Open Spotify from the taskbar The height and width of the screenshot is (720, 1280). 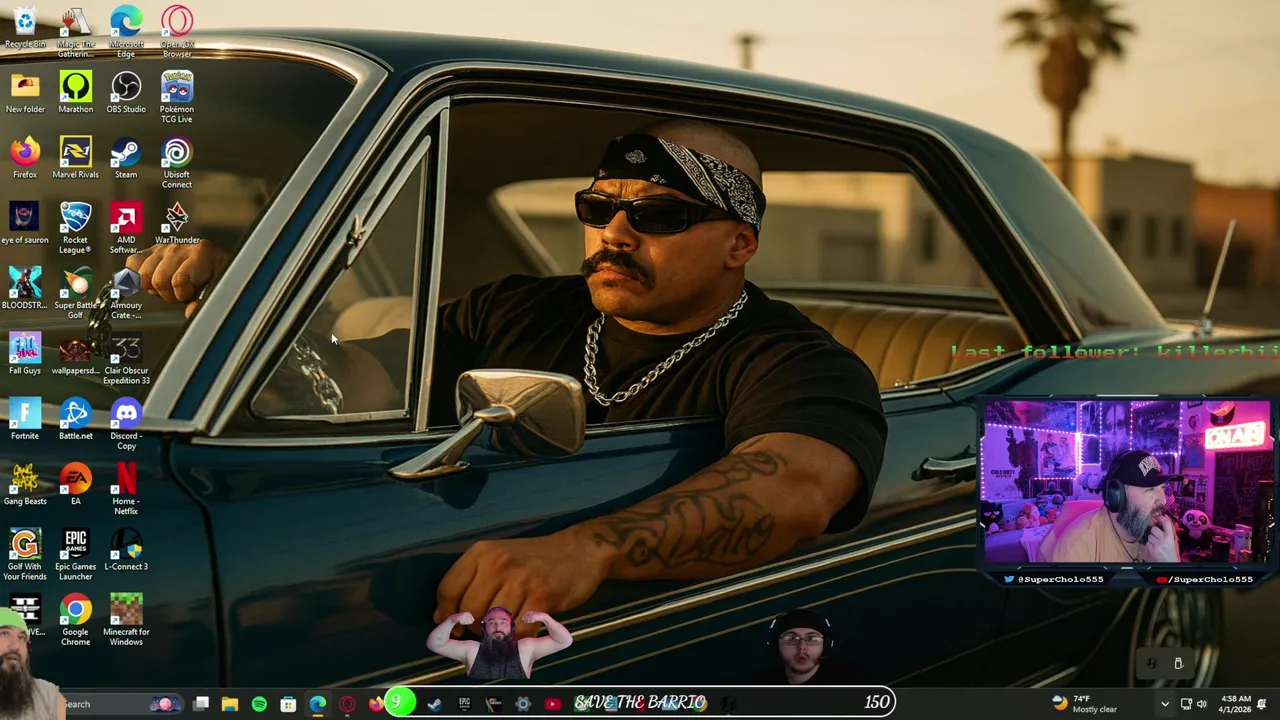click(x=259, y=704)
